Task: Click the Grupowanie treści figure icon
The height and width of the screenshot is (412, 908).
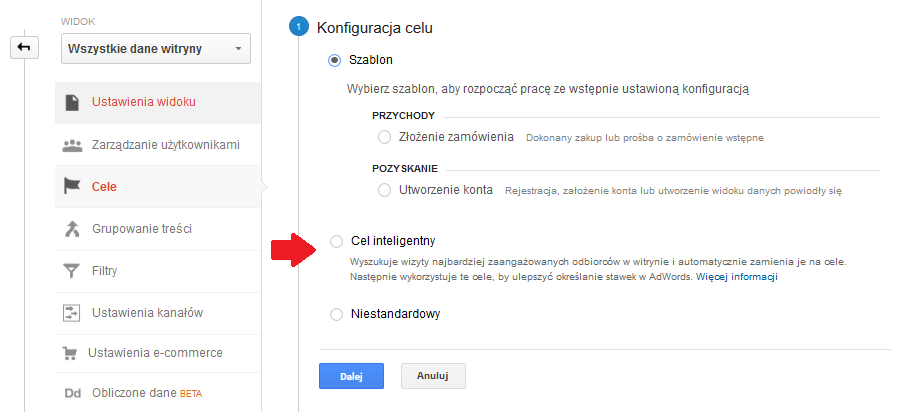Action: click(x=72, y=229)
